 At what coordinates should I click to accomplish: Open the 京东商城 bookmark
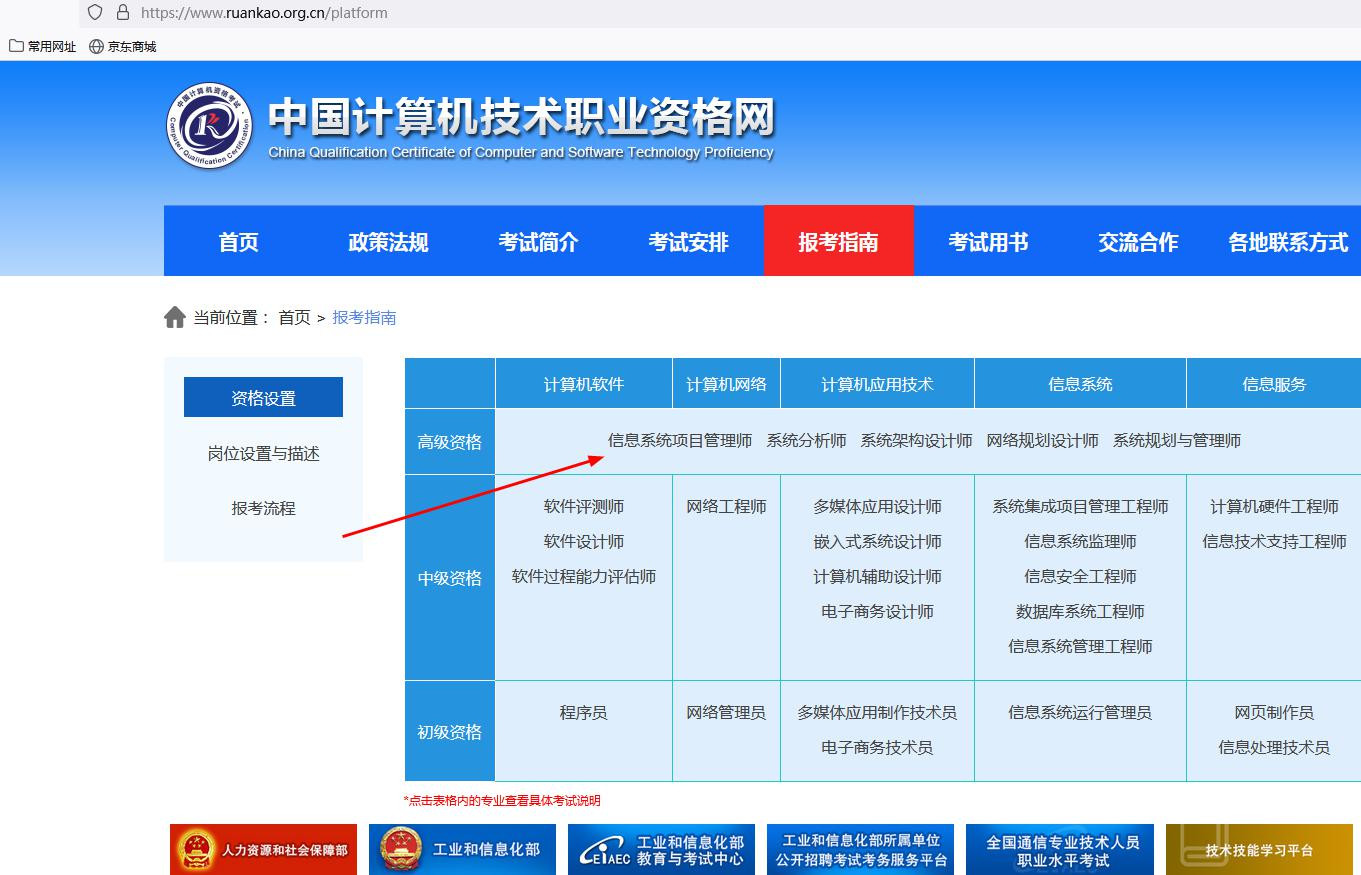[x=122, y=46]
